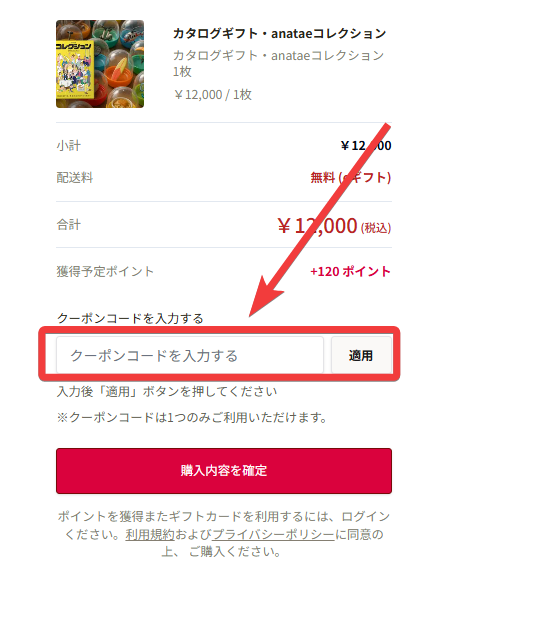
Task: Focus the coupon code input field
Action: pos(190,355)
